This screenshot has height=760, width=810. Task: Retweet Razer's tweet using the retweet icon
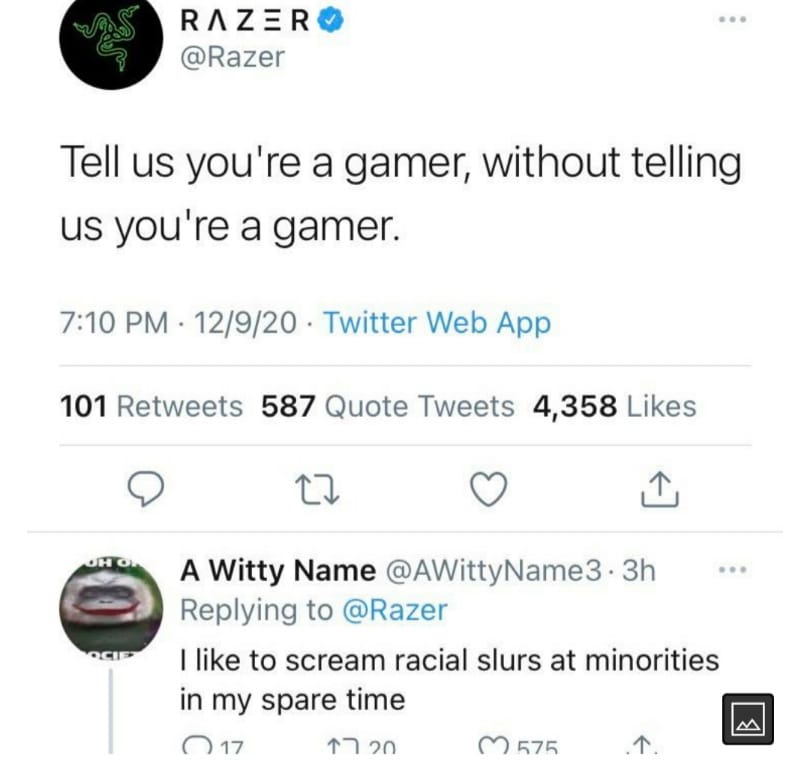317,490
